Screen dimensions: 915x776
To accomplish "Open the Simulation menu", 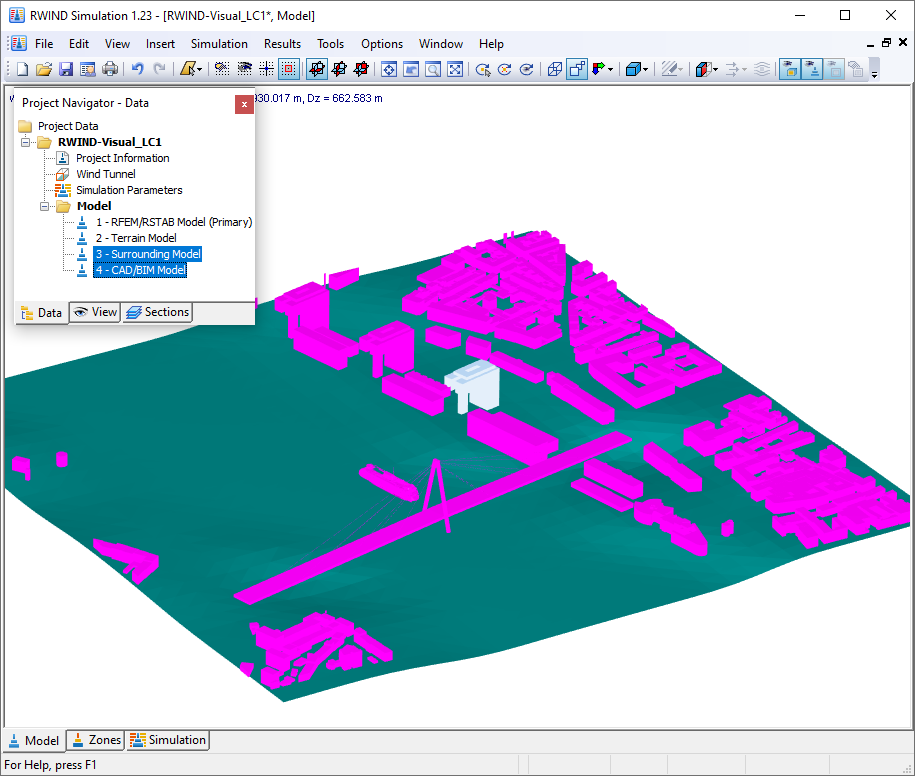I will click(x=218, y=44).
